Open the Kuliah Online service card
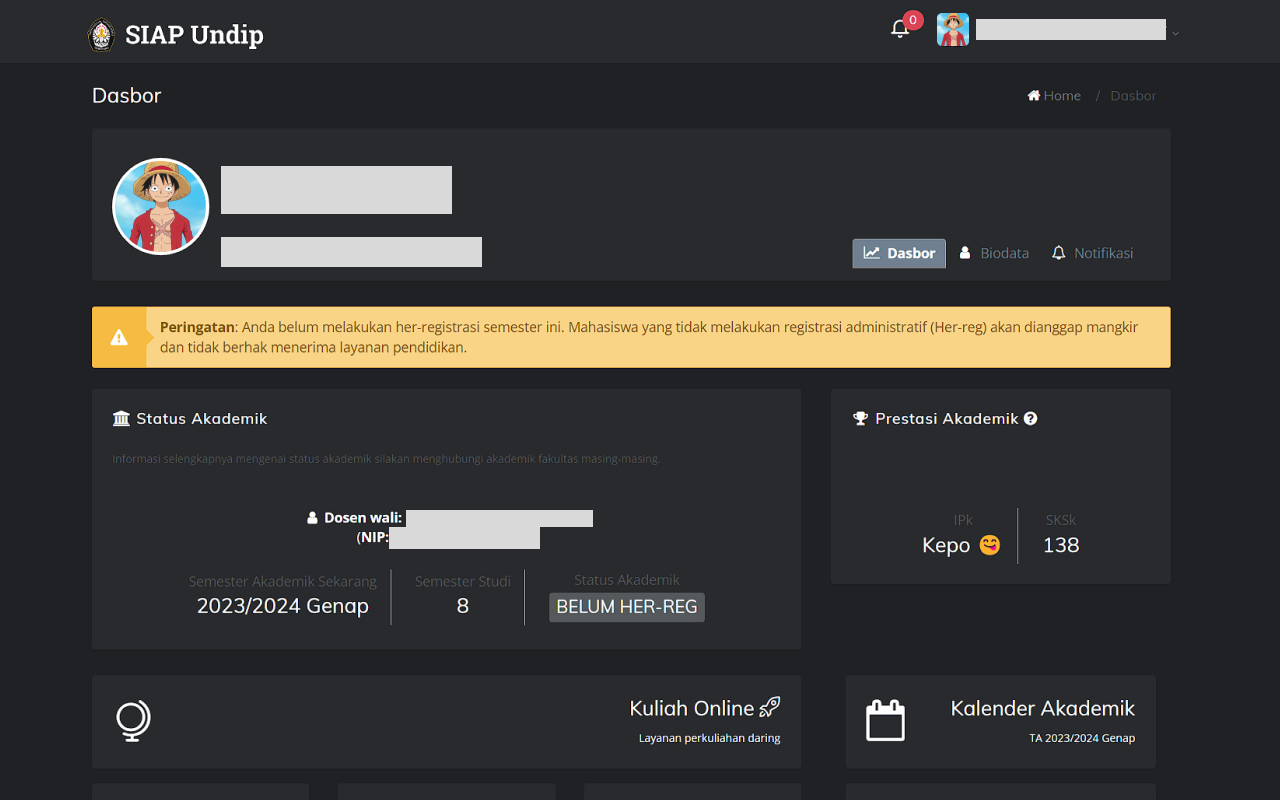This screenshot has width=1280, height=800. (446, 721)
